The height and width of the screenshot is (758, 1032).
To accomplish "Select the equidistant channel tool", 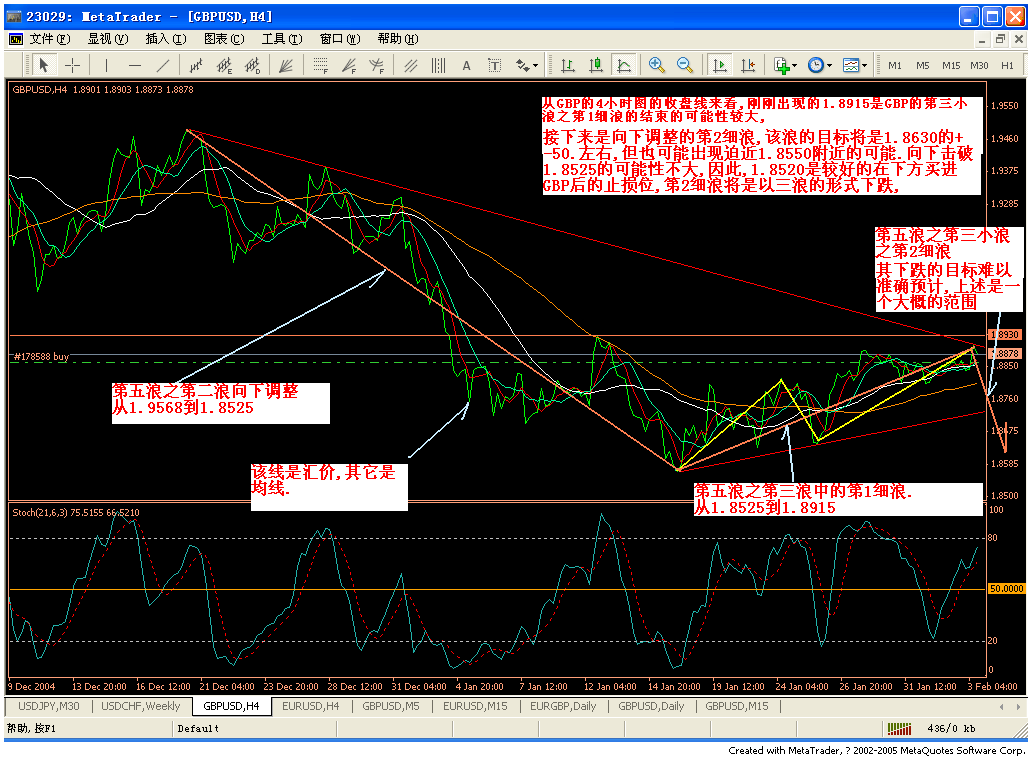I will [195, 65].
